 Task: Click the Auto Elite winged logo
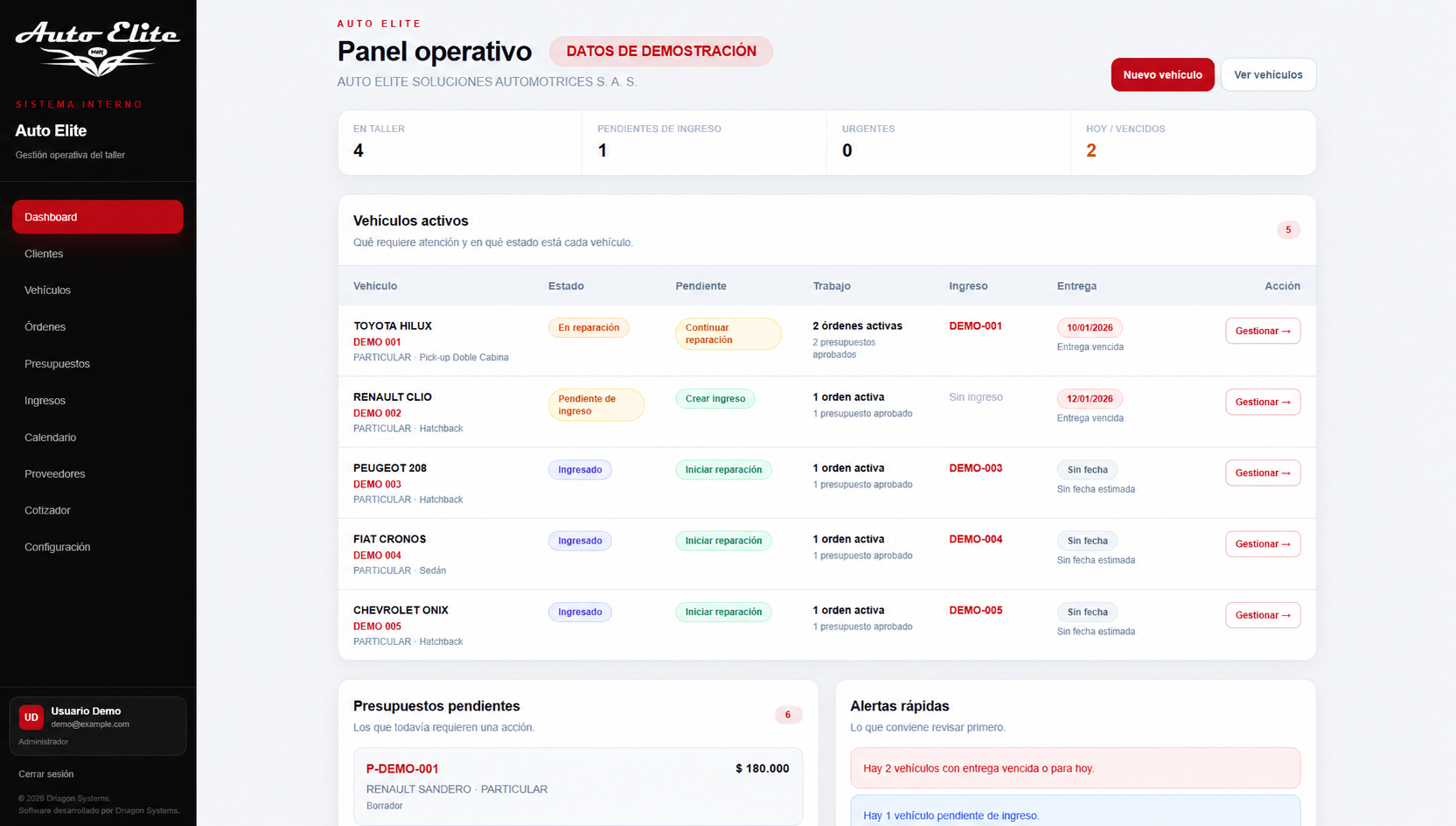click(x=97, y=48)
